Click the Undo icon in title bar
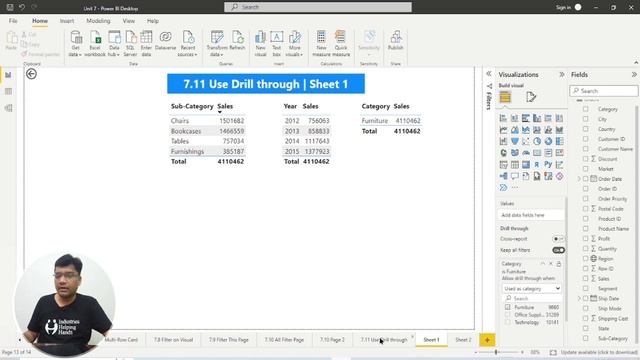Screen dimensions: 640x360 point(22,7)
